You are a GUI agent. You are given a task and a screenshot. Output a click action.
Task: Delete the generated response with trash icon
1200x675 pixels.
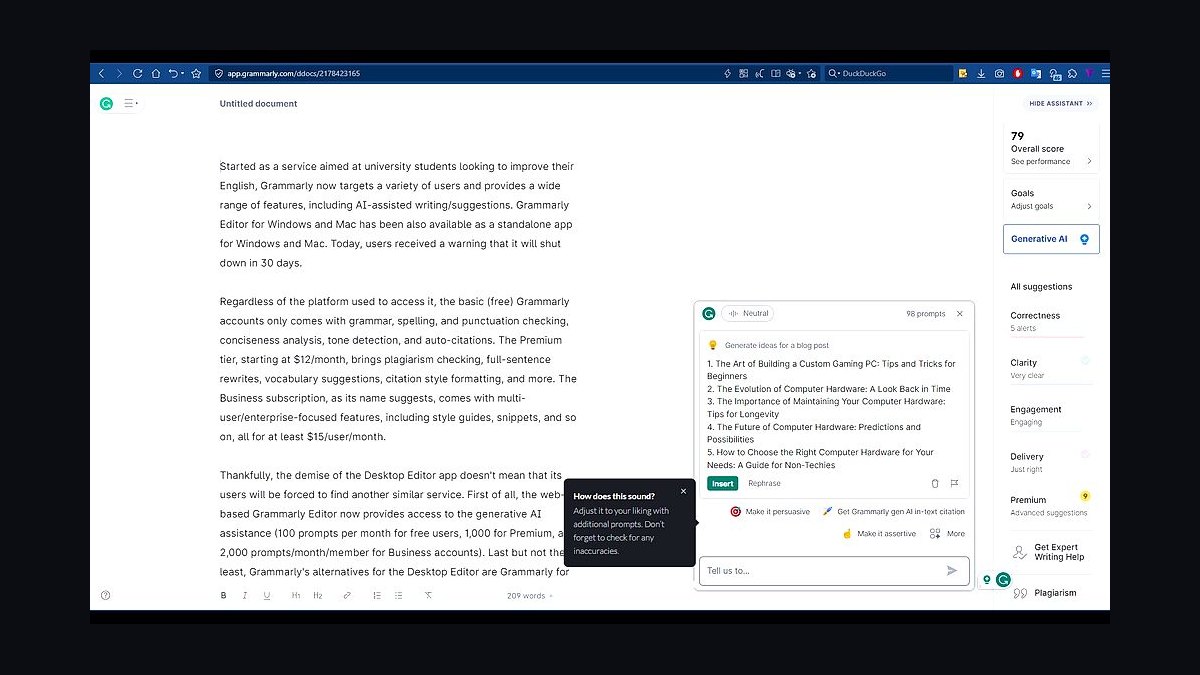pyautogui.click(x=935, y=483)
